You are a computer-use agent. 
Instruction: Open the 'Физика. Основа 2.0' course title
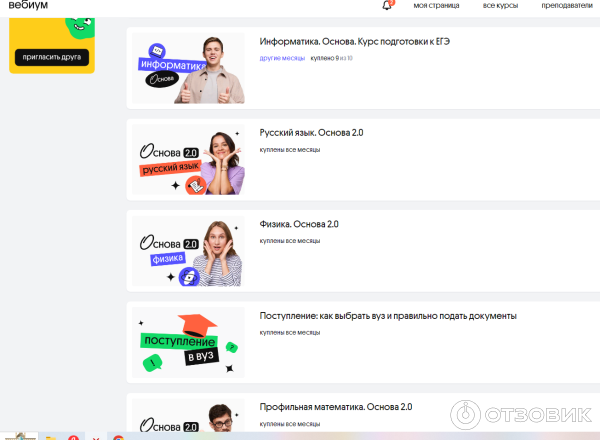299,224
